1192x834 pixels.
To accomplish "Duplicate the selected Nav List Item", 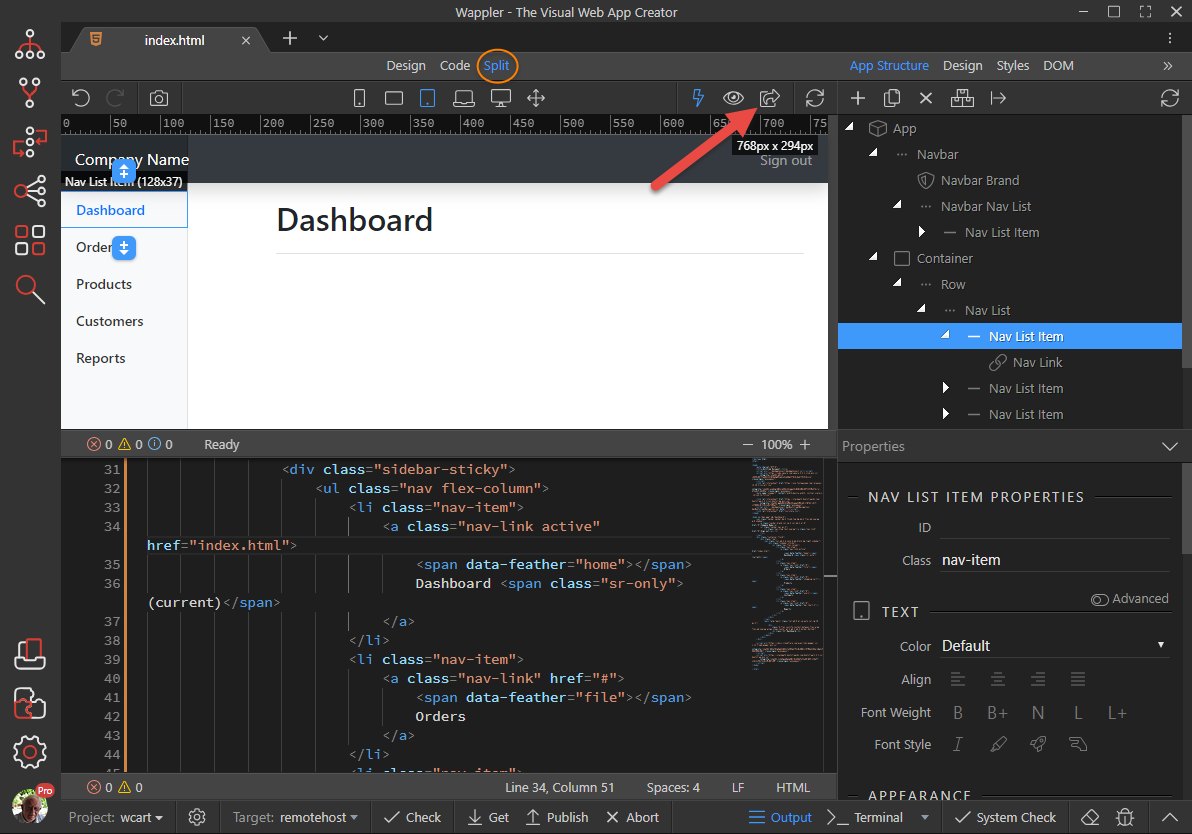I will pos(891,97).
